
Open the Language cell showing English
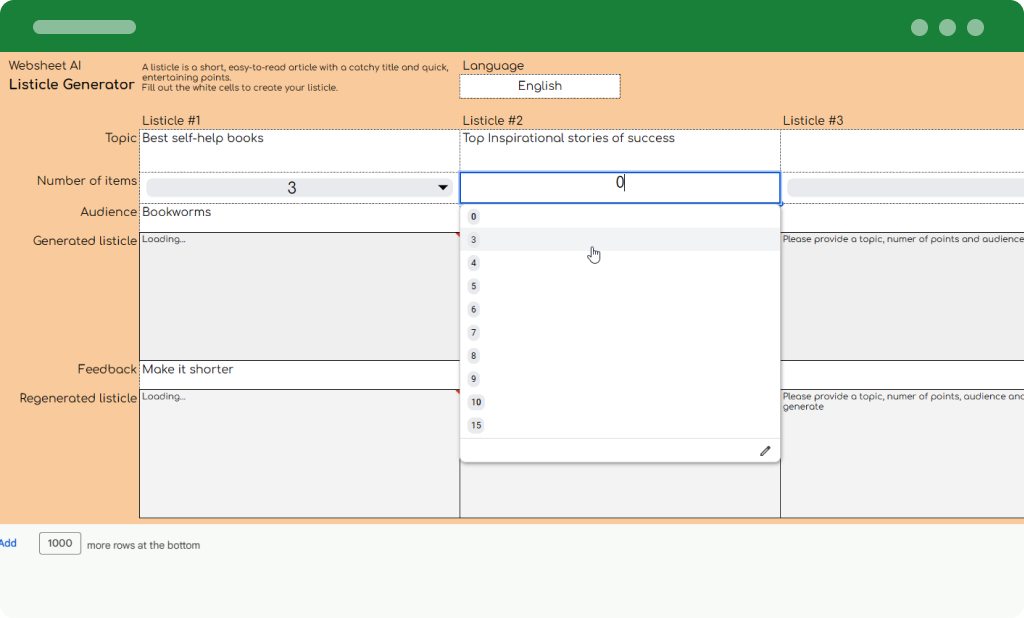[539, 86]
